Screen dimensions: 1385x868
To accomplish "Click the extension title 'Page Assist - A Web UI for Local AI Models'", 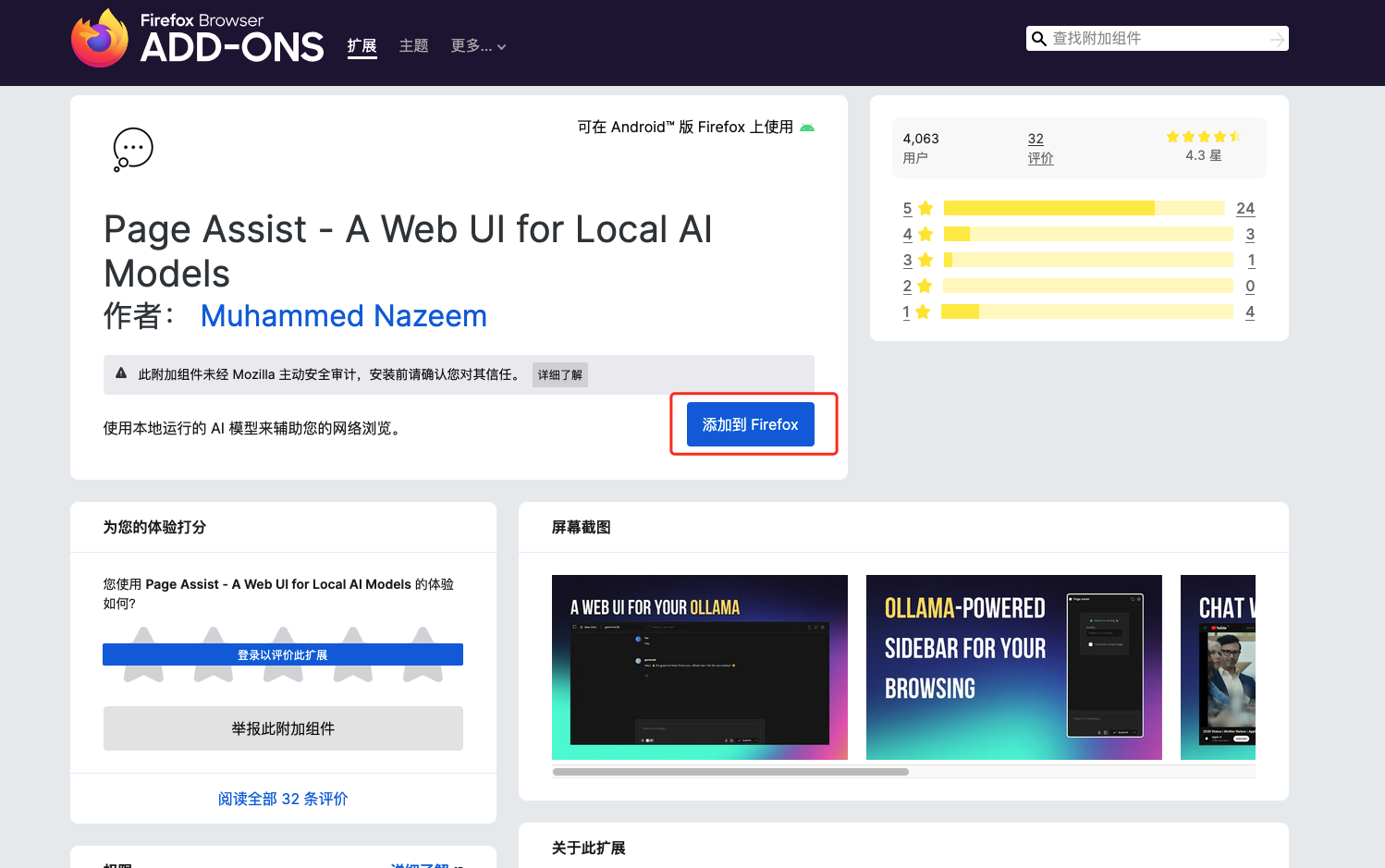I will pyautogui.click(x=408, y=251).
